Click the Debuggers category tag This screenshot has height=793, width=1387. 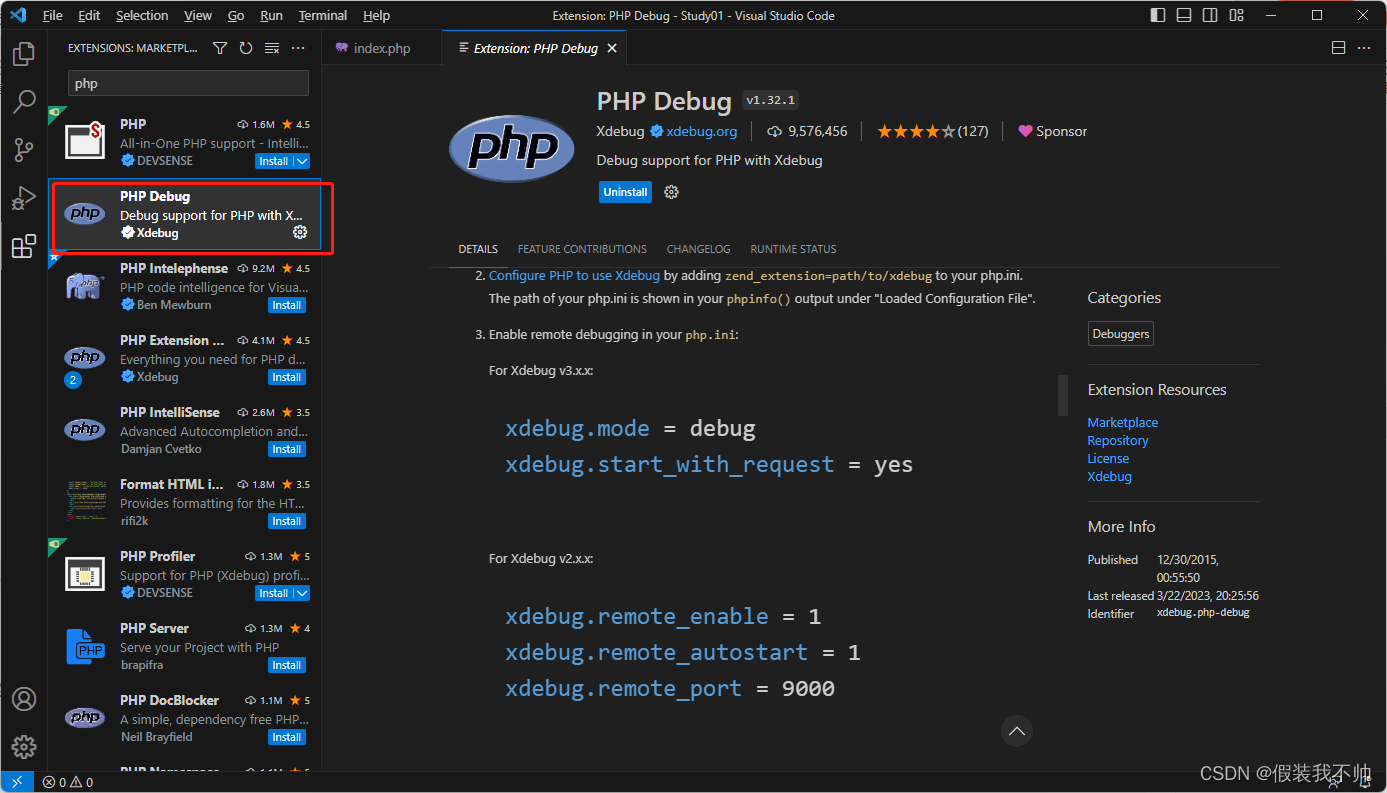tap(1120, 334)
